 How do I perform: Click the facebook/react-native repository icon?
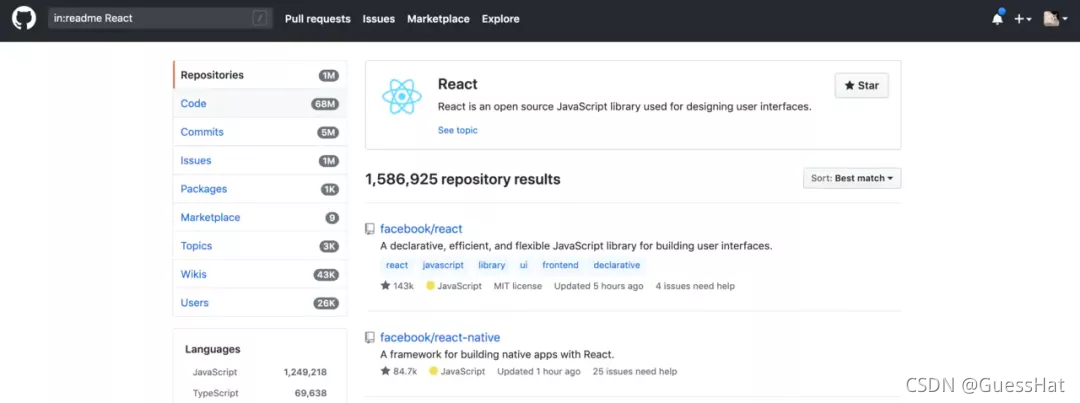tap(370, 338)
